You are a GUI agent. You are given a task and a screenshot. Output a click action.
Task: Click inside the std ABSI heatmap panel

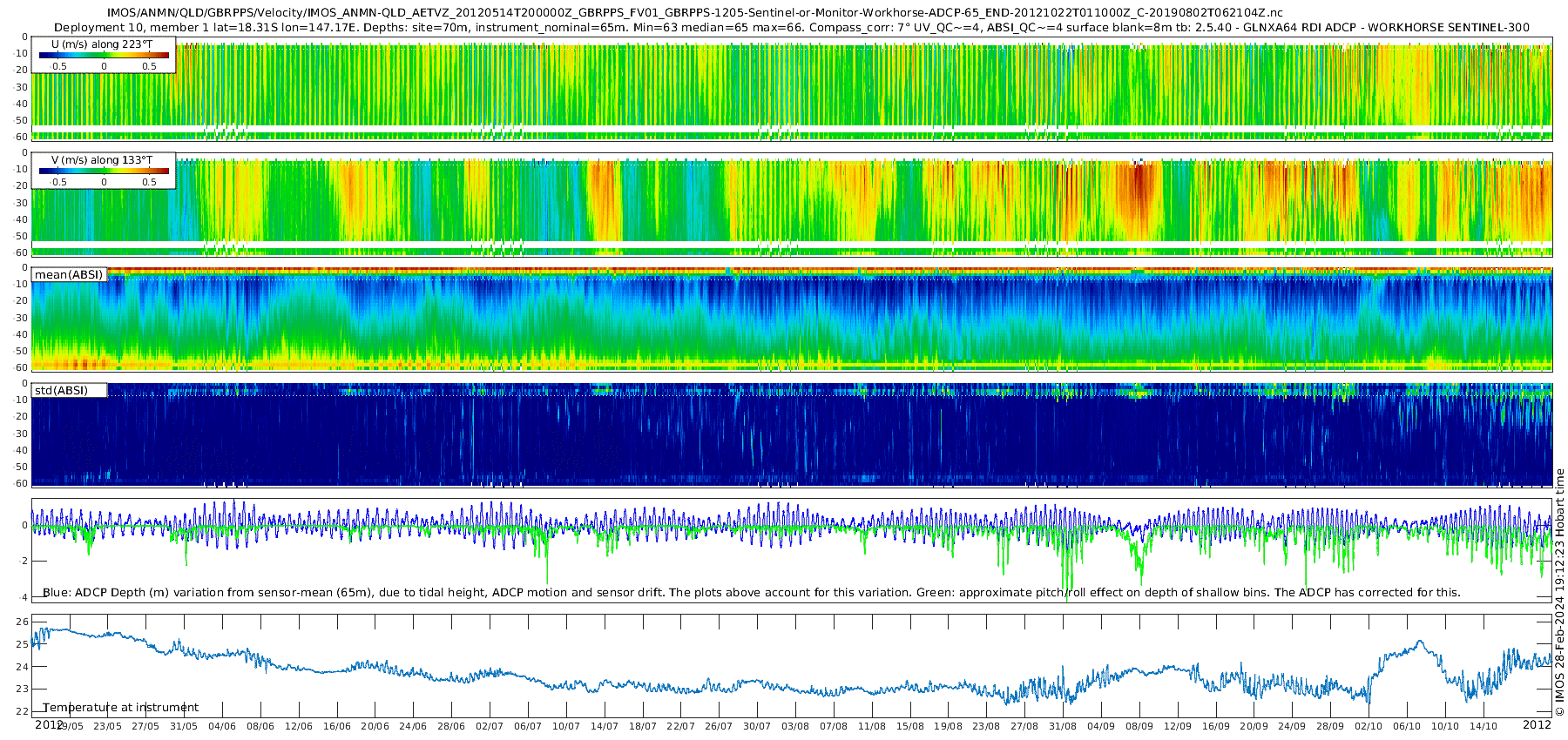click(x=792, y=434)
